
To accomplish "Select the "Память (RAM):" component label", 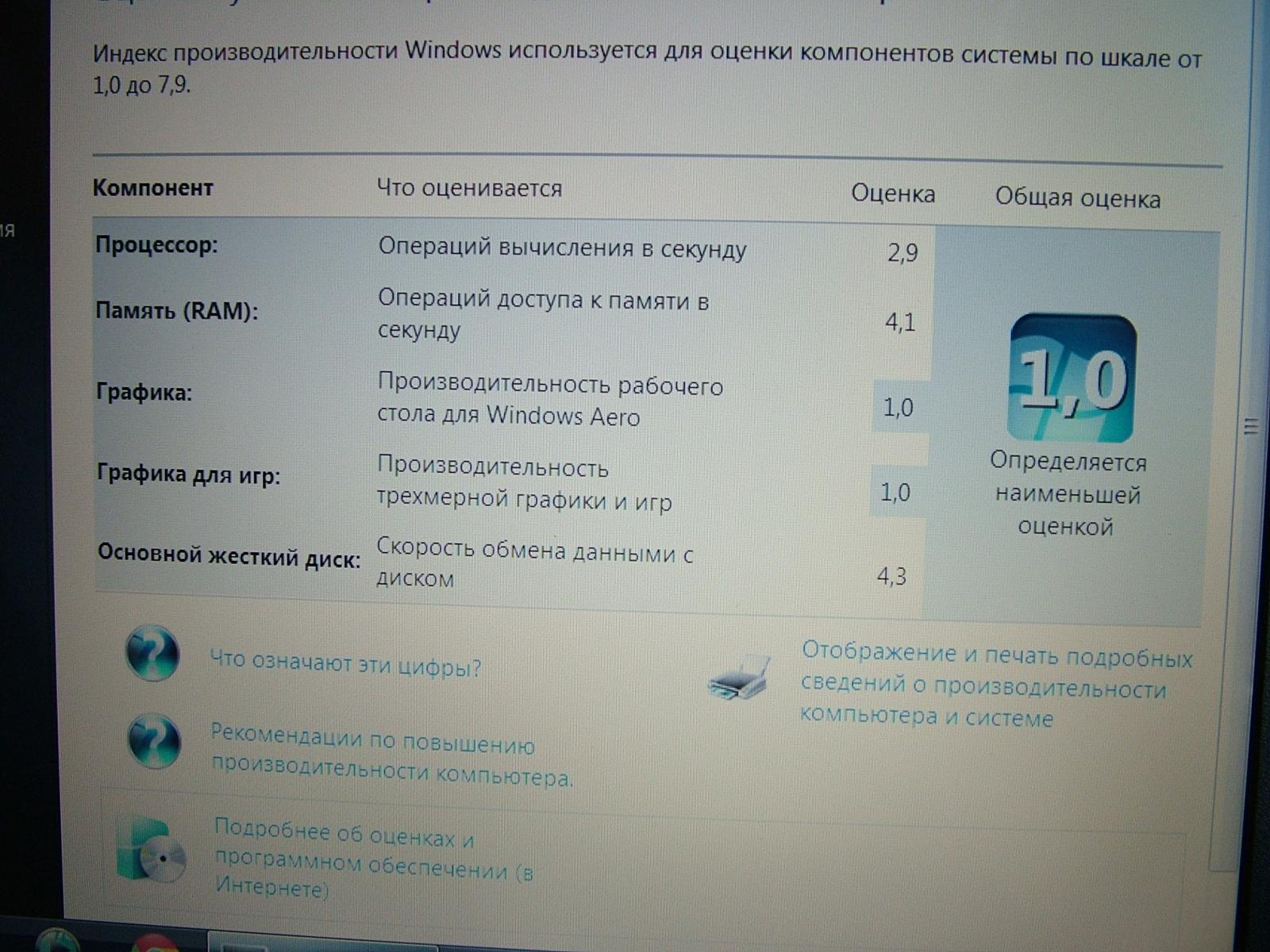I will (x=177, y=310).
